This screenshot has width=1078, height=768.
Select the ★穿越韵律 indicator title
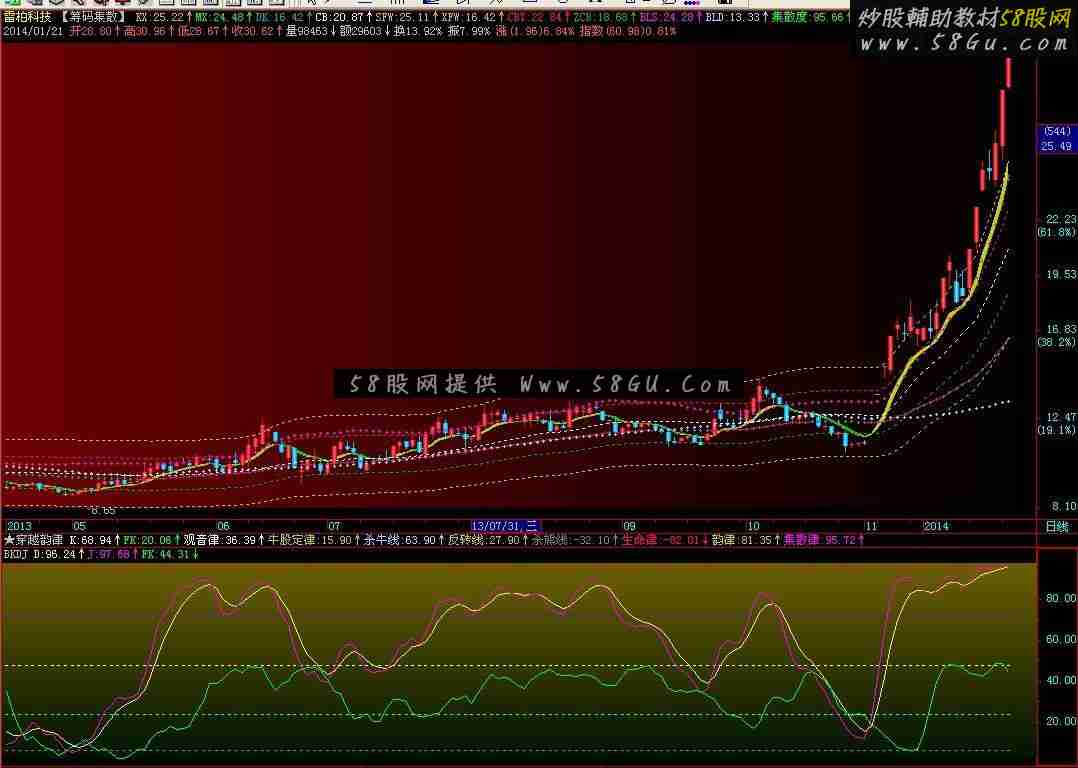click(x=34, y=540)
